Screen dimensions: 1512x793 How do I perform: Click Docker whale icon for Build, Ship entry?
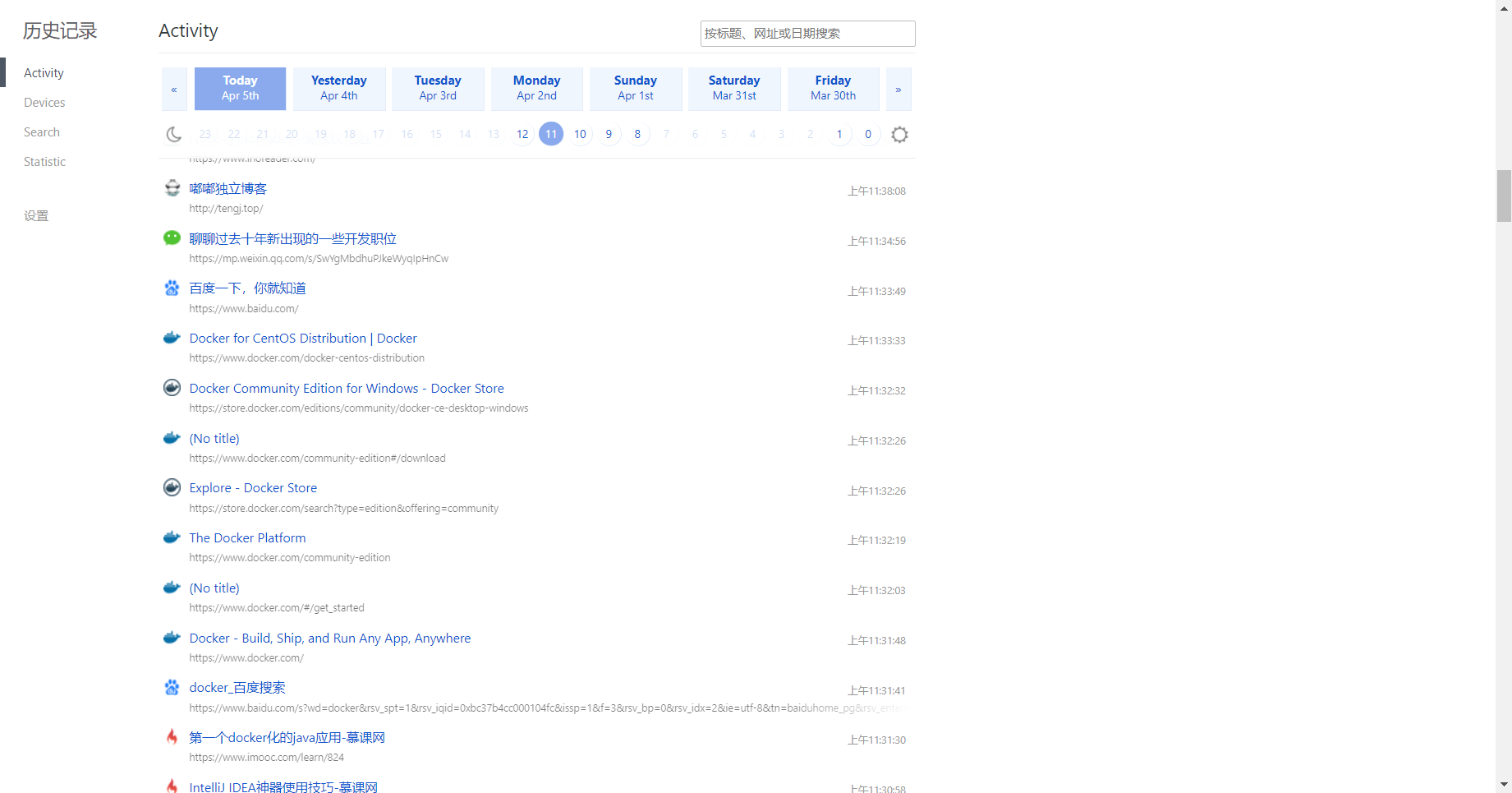pos(172,638)
